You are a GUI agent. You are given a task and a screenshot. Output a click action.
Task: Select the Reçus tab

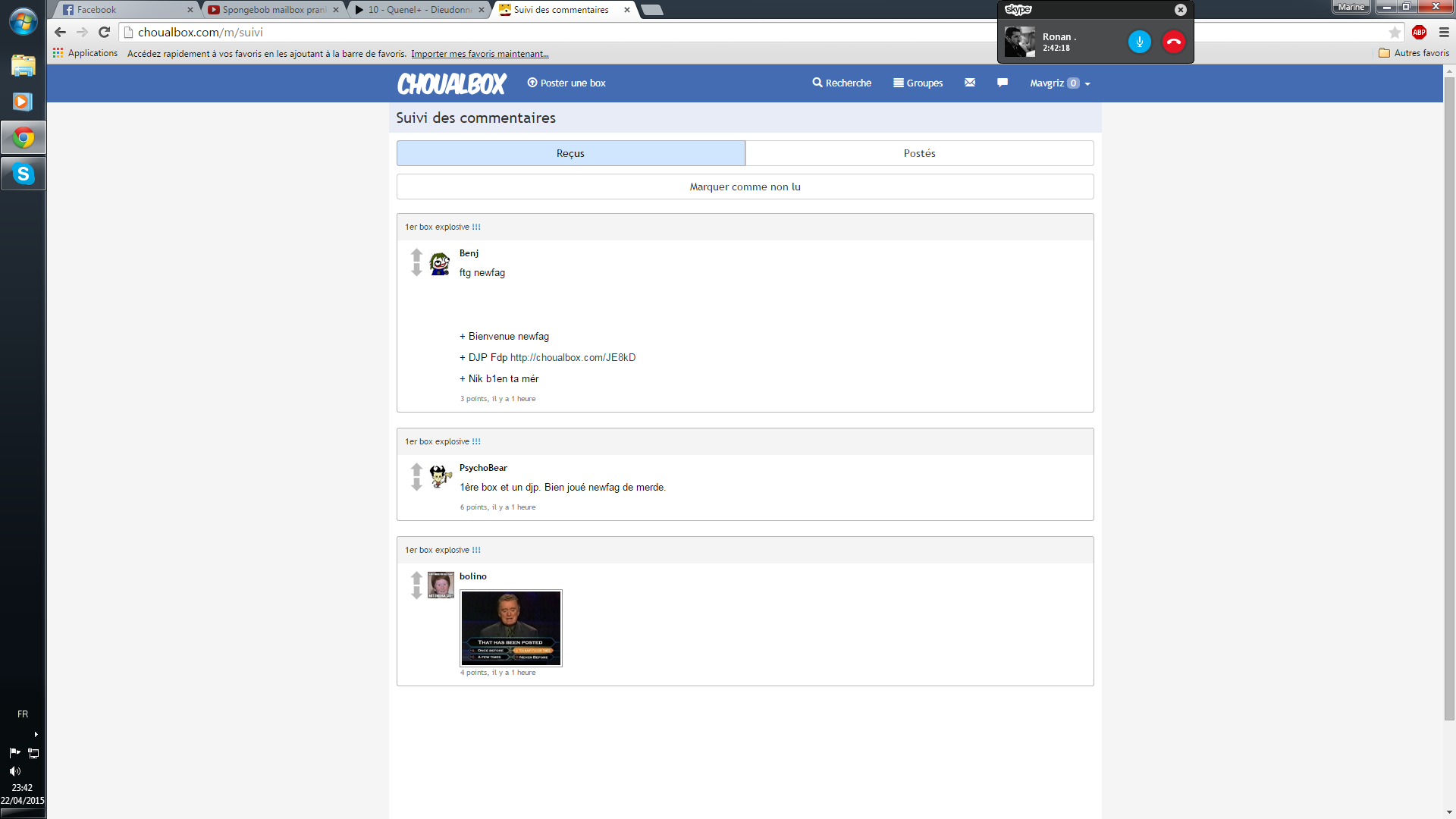tap(570, 153)
